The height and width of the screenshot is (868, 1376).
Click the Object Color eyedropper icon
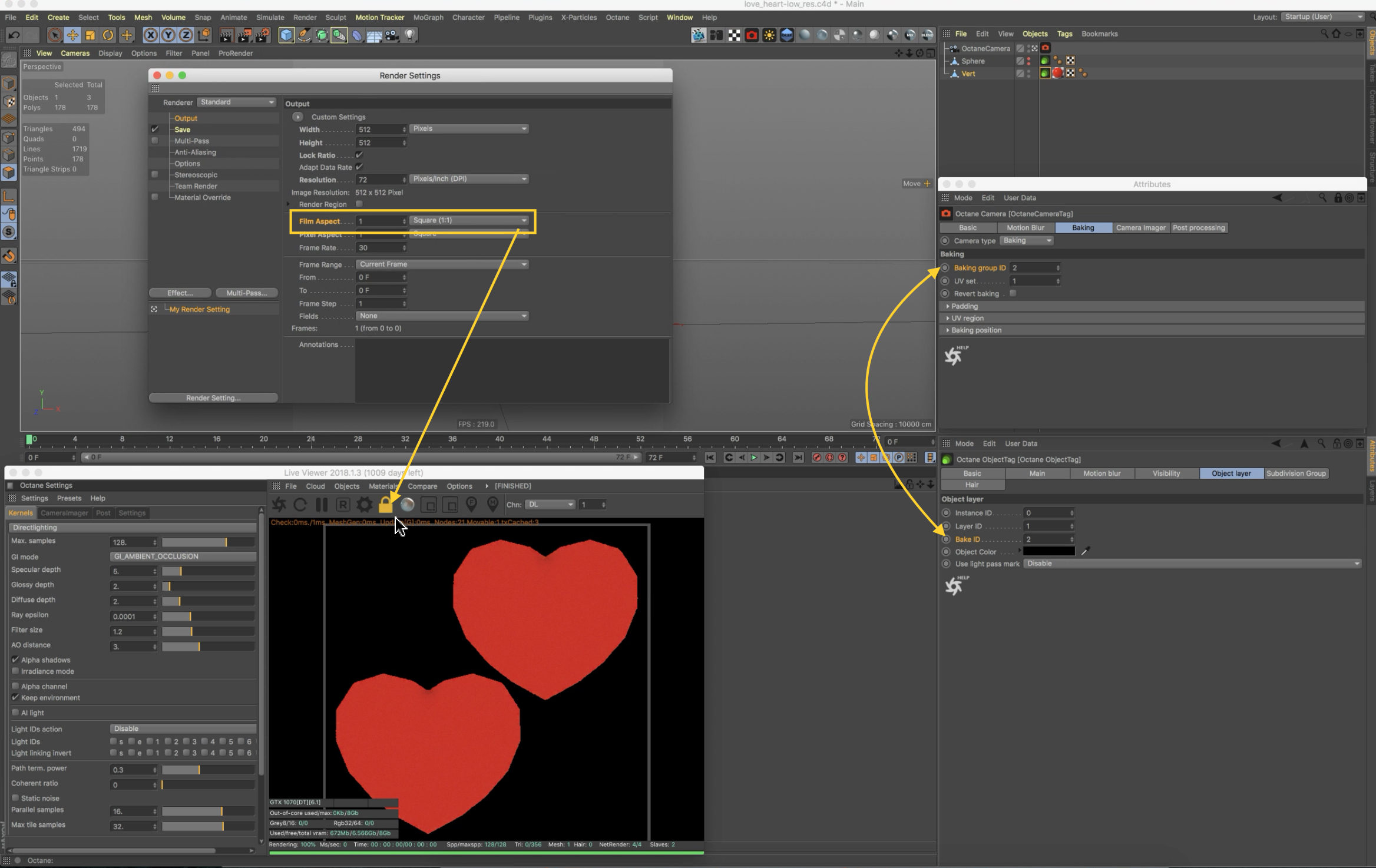(x=1086, y=551)
